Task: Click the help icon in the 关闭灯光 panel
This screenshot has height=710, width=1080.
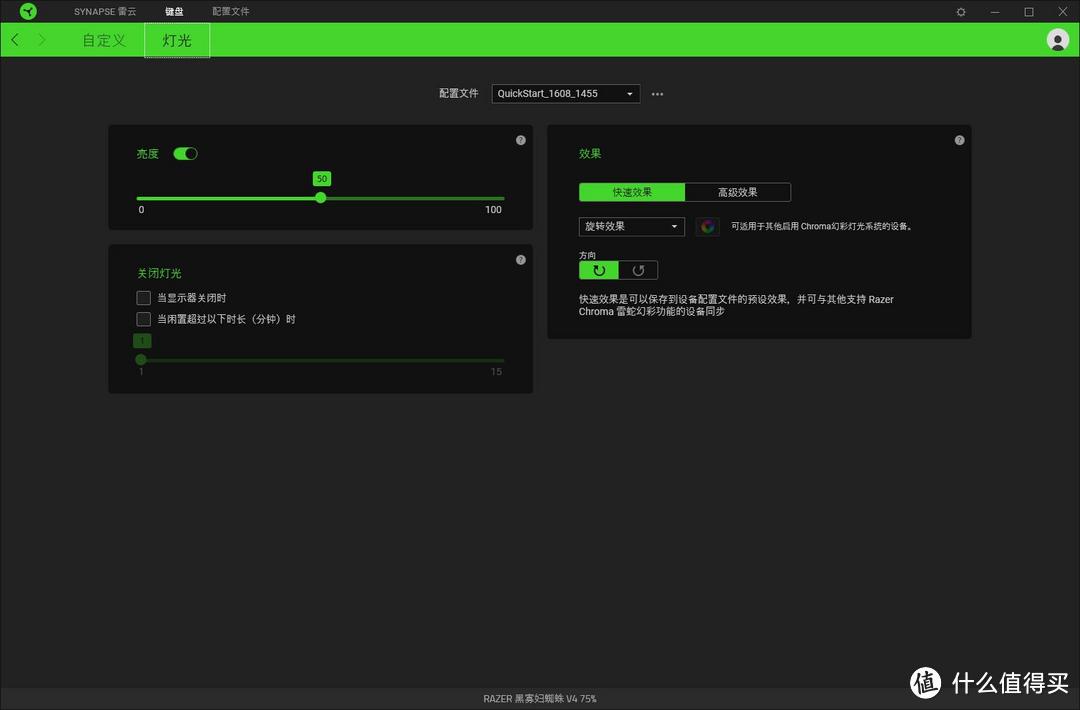Action: pos(521,260)
